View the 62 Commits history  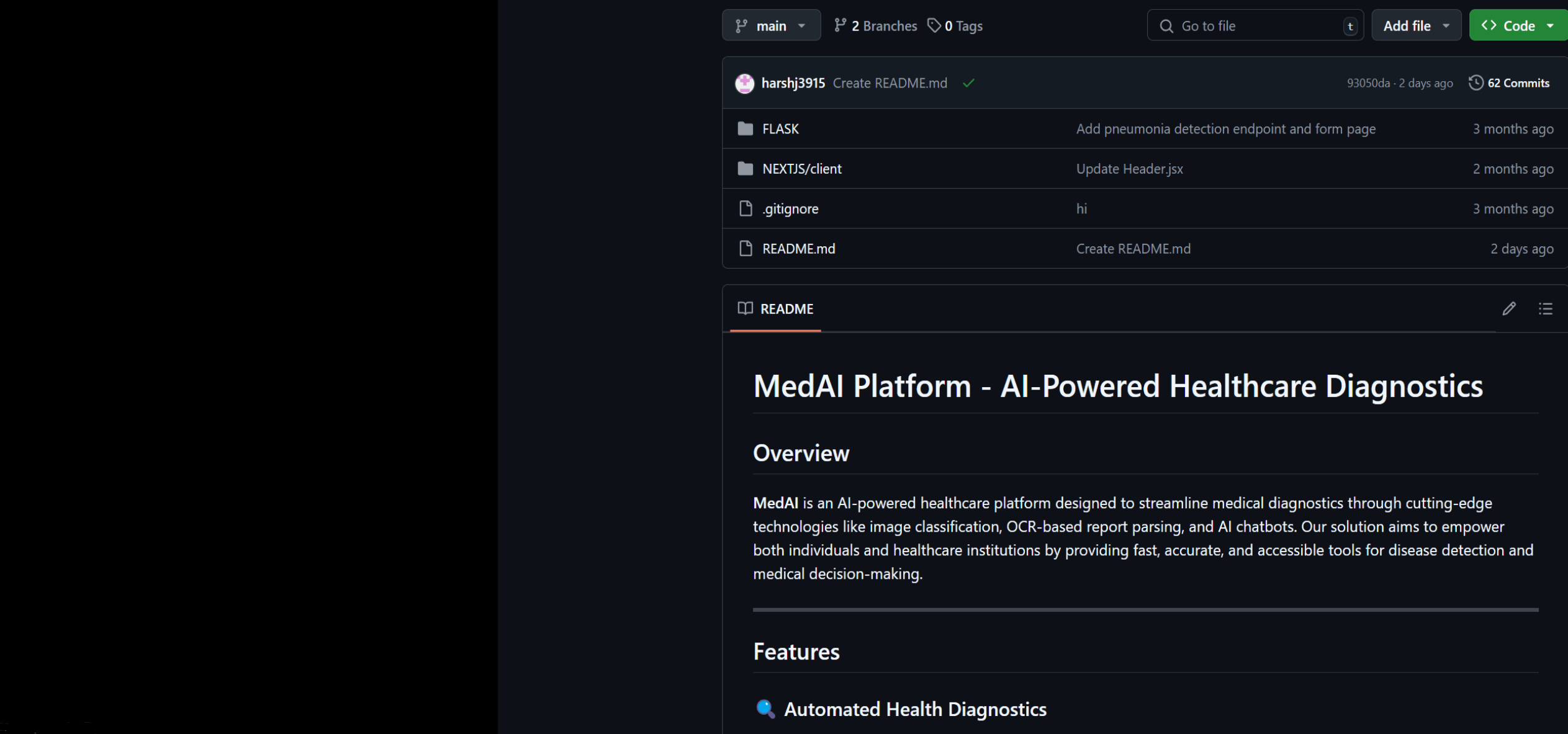click(1509, 83)
